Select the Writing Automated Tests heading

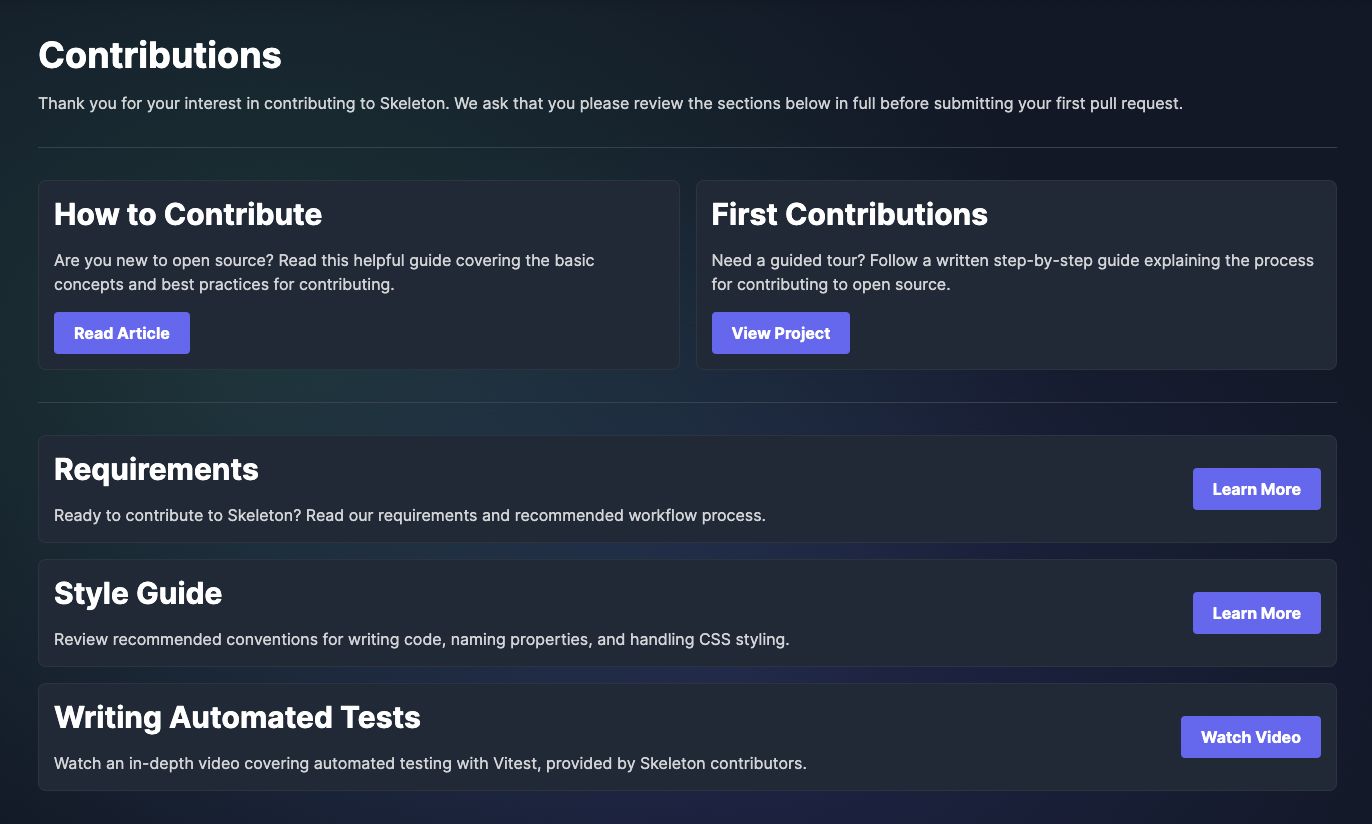237,717
